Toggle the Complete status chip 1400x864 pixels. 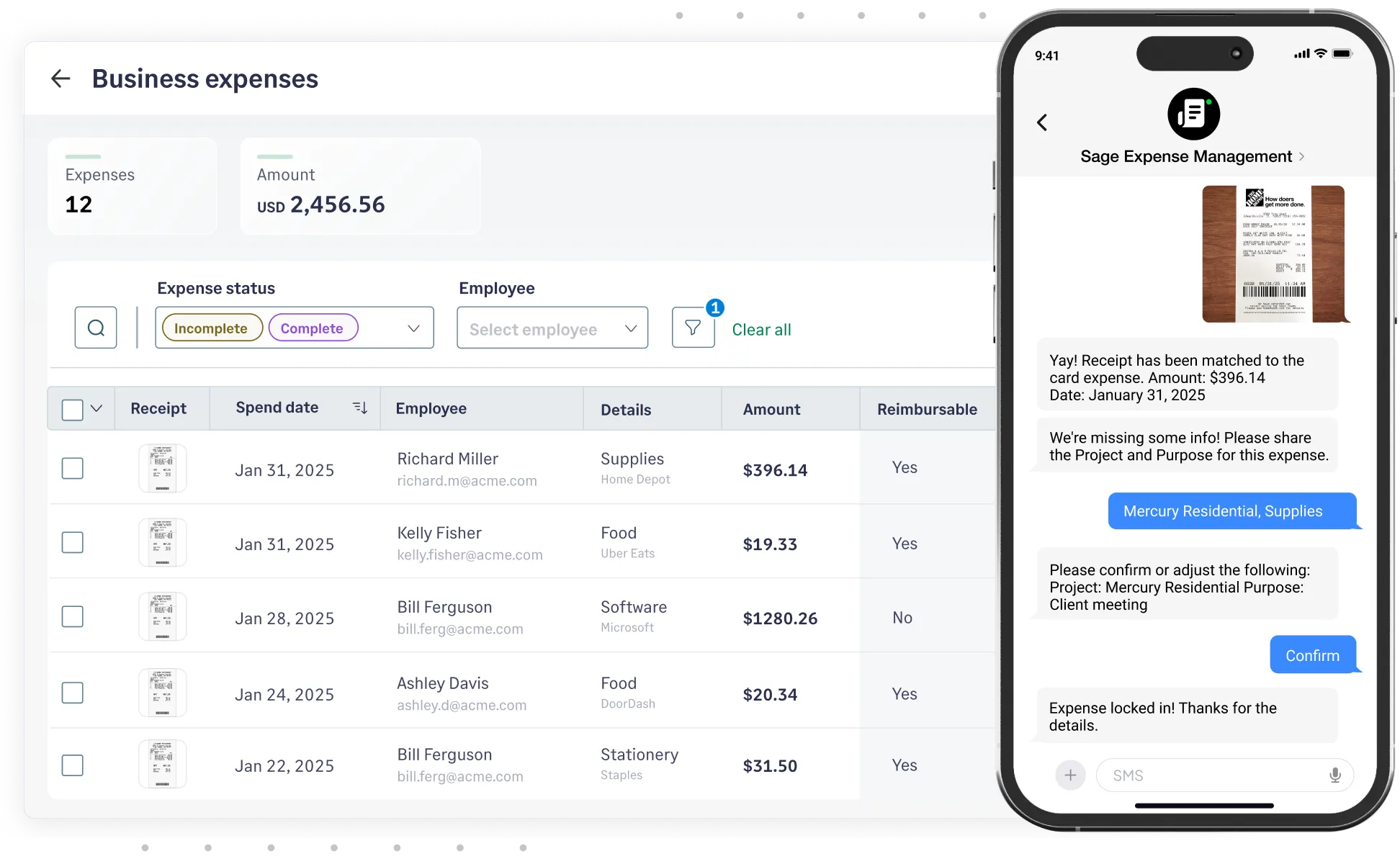point(313,328)
